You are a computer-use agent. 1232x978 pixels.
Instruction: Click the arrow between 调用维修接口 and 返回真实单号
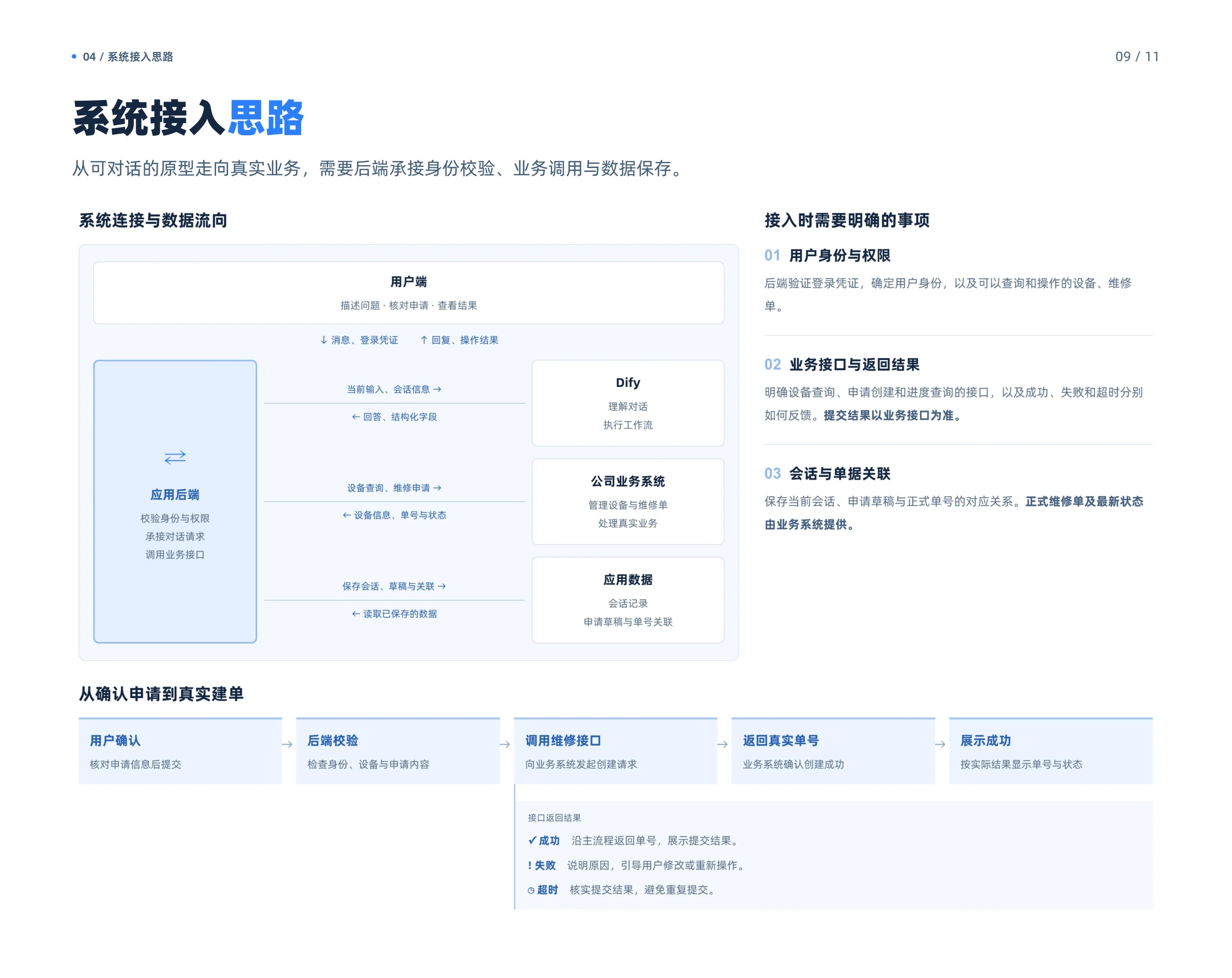pyautogui.click(x=723, y=744)
